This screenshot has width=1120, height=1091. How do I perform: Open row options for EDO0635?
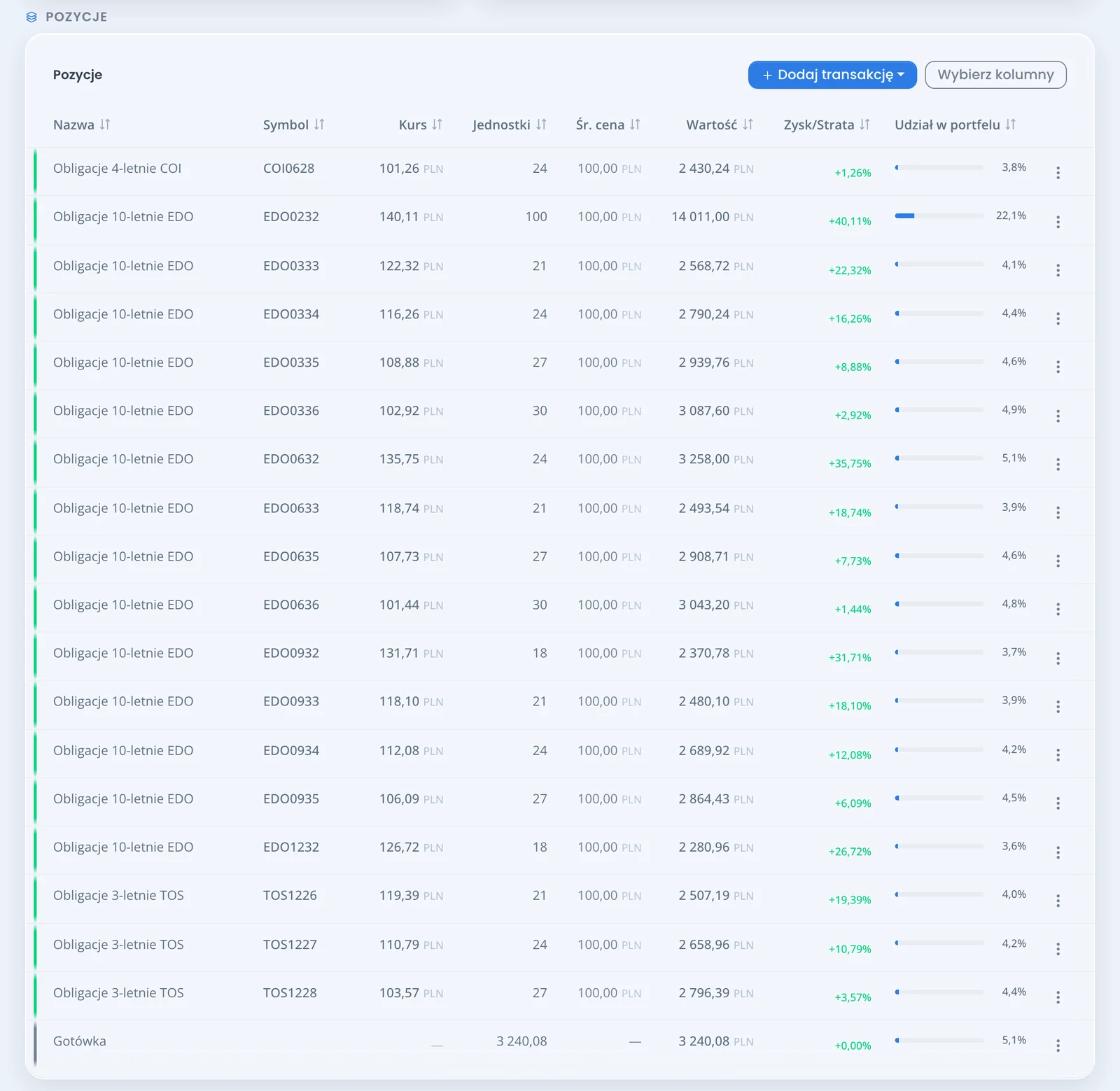coord(1058,561)
